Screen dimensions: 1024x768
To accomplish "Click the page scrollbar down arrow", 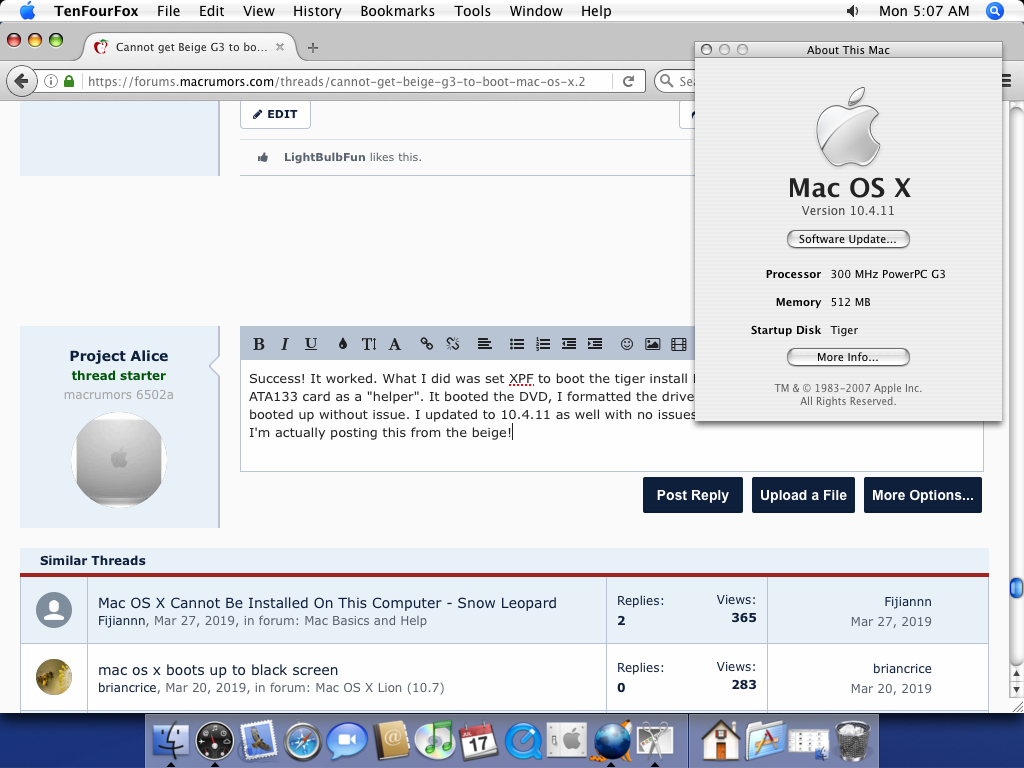I will tap(1016, 689).
